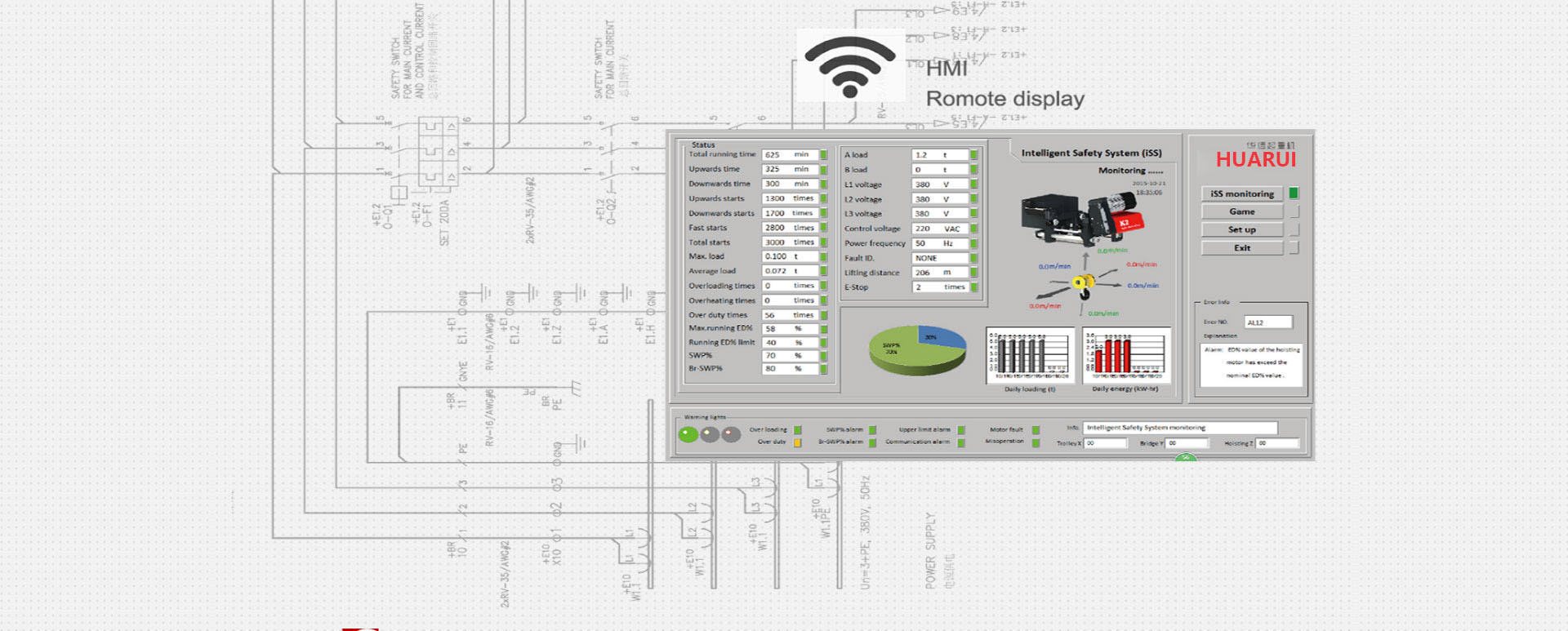This screenshot has height=631, width=1568.
Task: Toggle the indicator beside iSS monitoring
Action: [1294, 193]
